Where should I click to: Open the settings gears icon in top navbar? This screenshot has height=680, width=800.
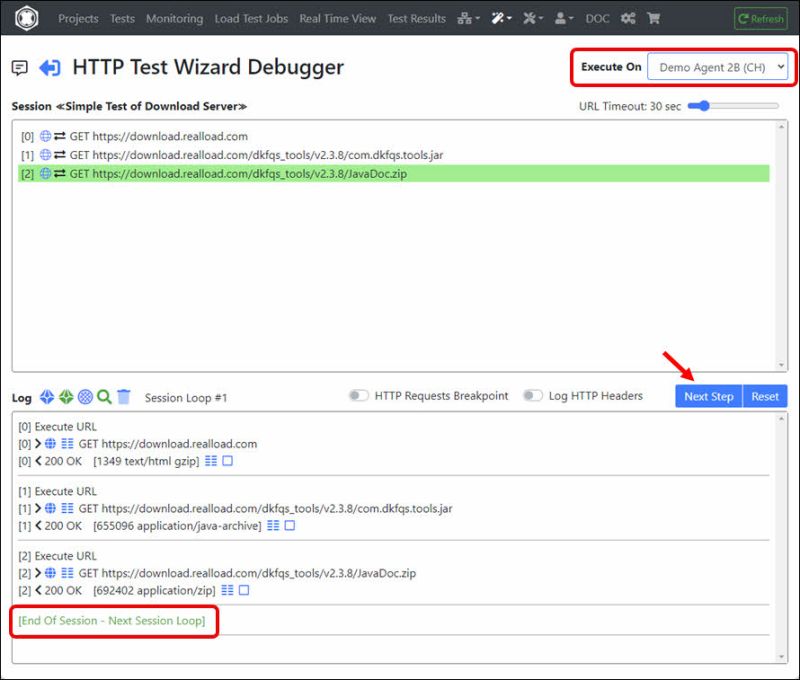point(628,17)
